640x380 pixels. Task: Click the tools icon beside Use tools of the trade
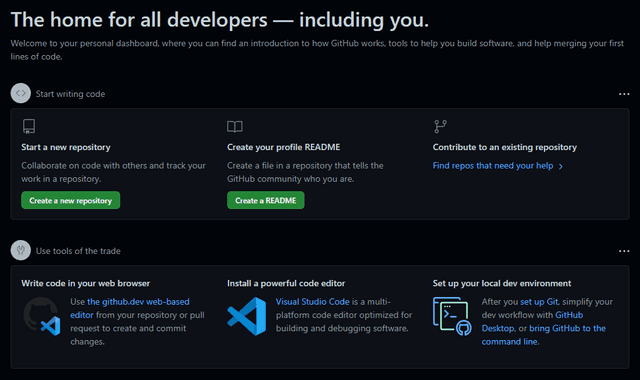(20, 250)
